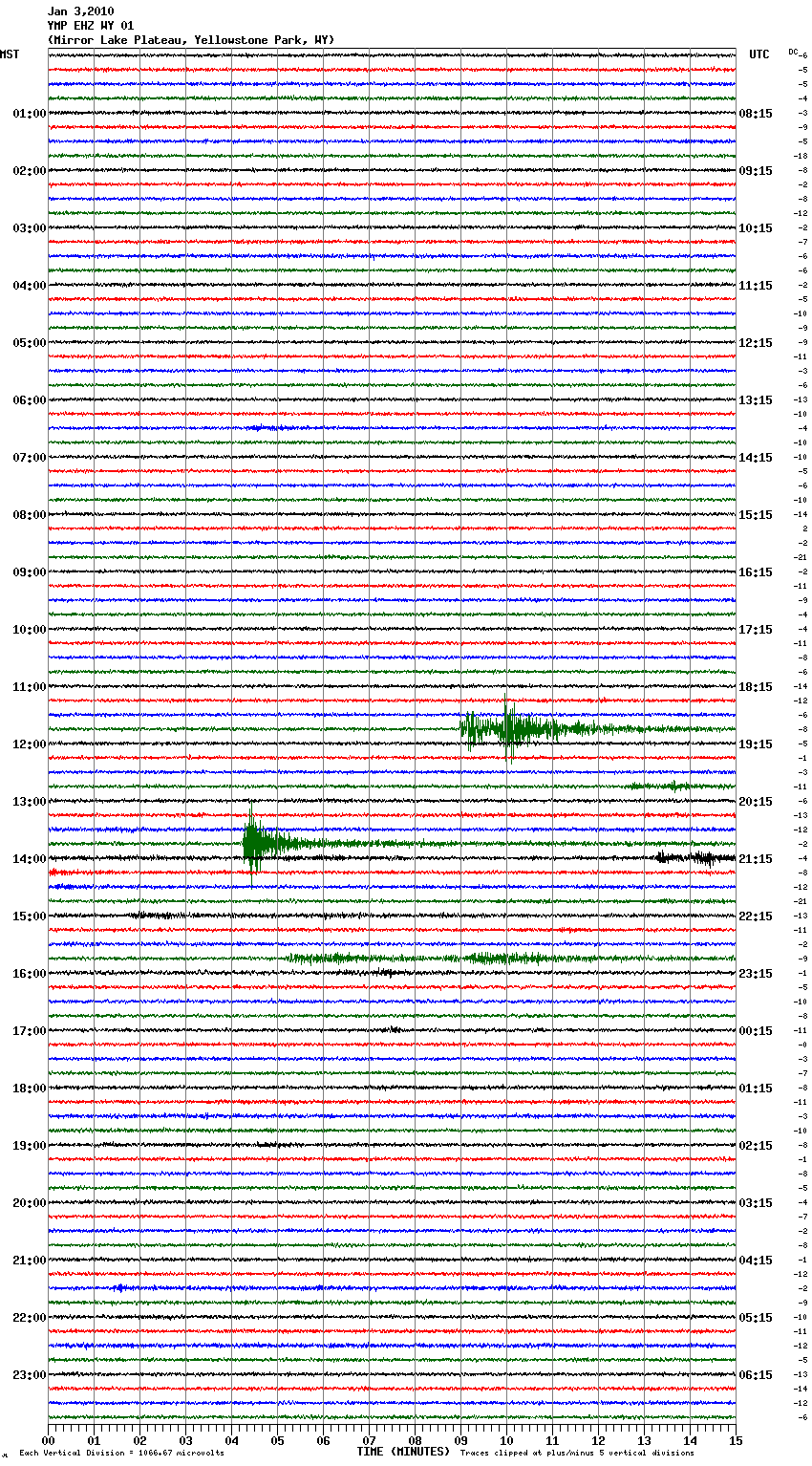This screenshot has width=812, height=1466.
Task: Click the "18:15" UTC time label
Action: pyautogui.click(x=756, y=687)
